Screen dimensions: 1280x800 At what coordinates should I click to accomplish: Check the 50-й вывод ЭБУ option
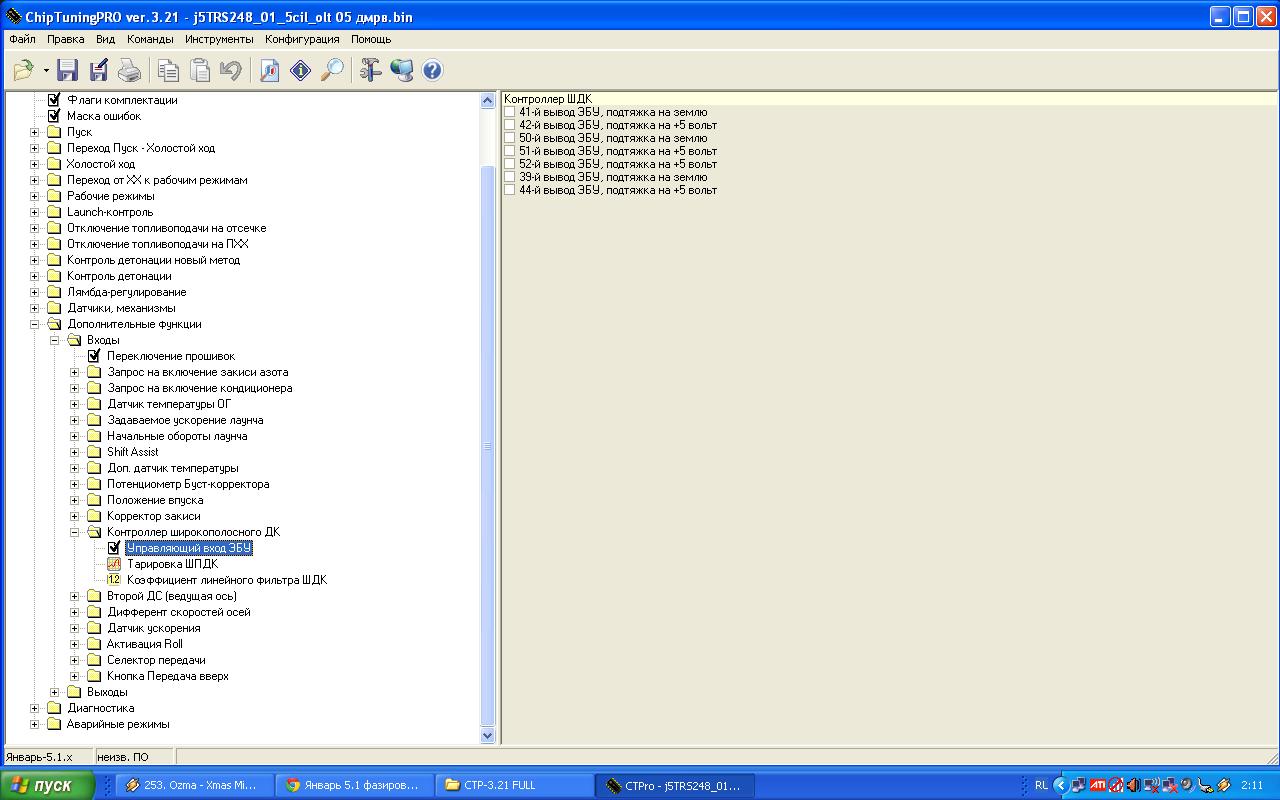pos(510,138)
